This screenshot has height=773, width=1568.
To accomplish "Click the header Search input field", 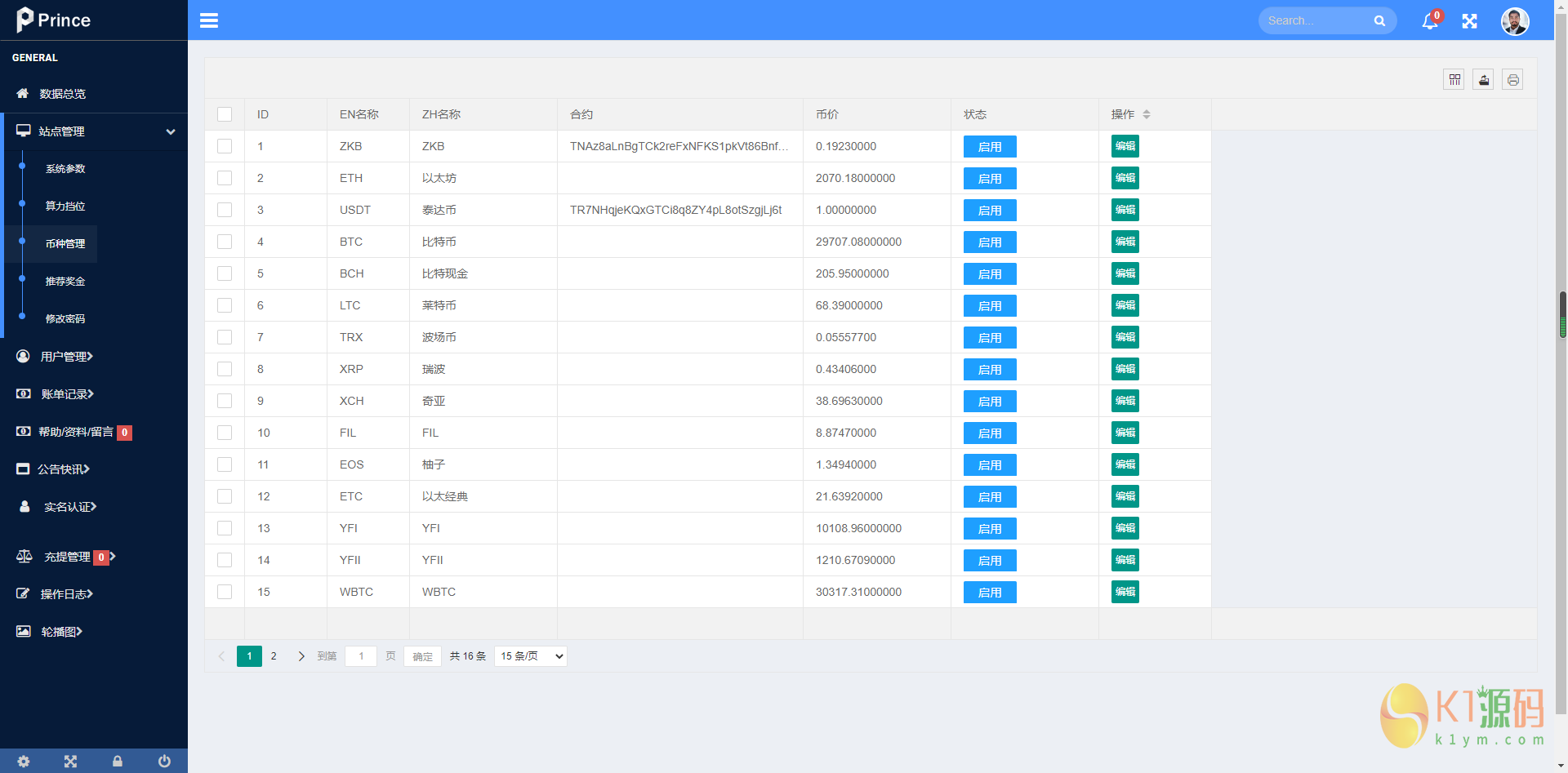I will (1315, 21).
